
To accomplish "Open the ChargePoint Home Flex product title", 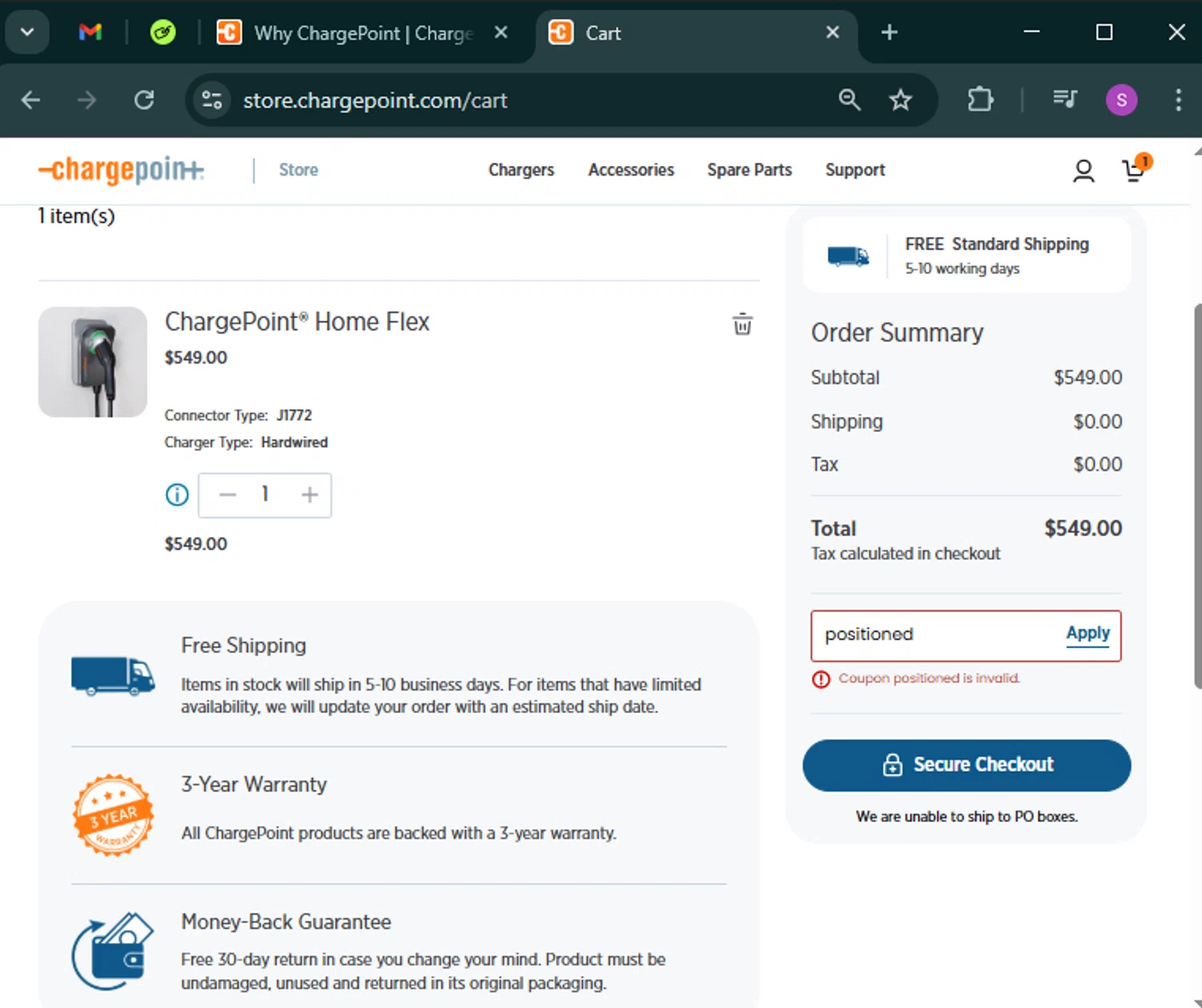I will 297,321.
